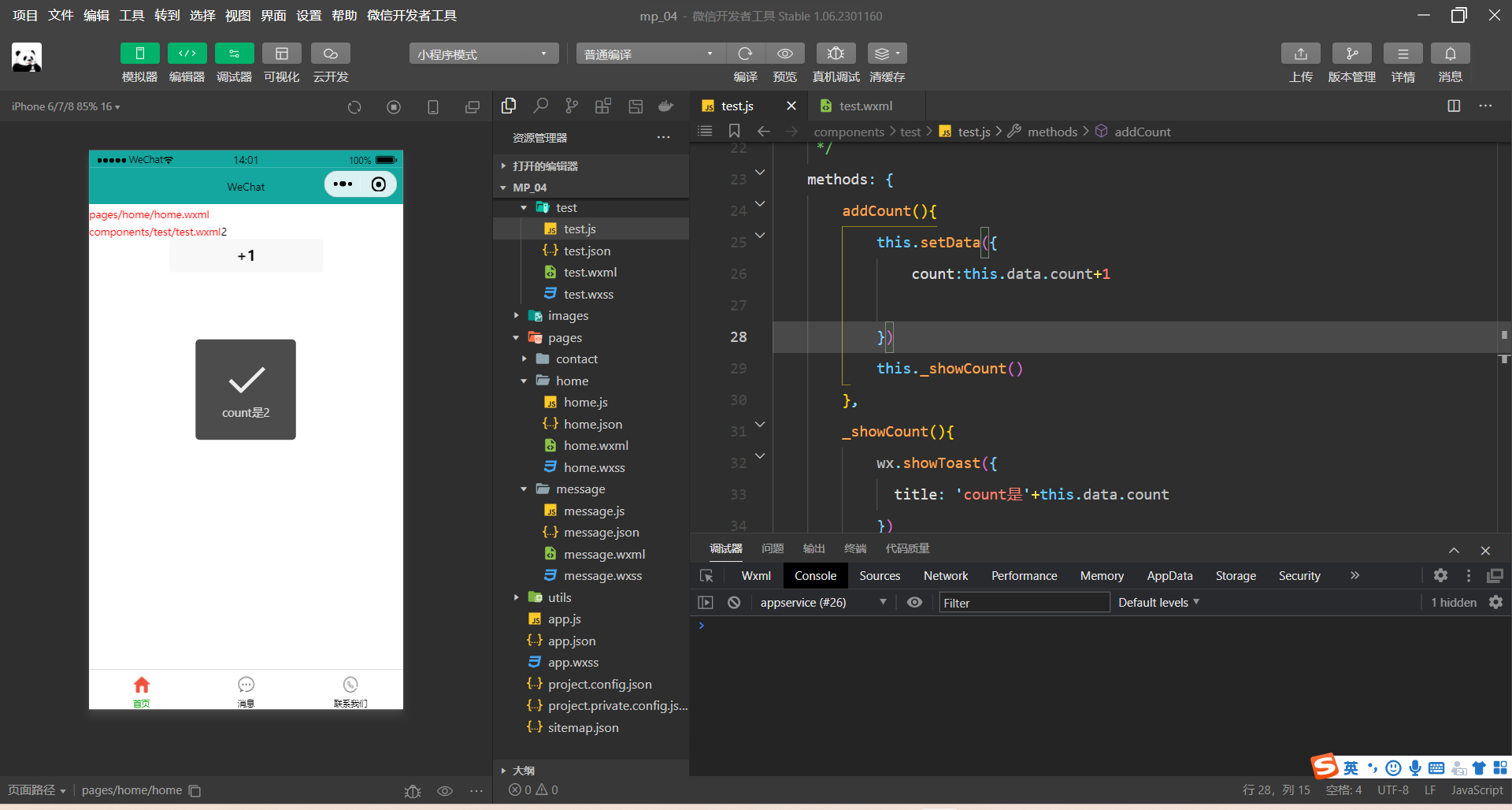
Task: Toggle the simulator (模拟器) panel button
Action: [x=139, y=54]
